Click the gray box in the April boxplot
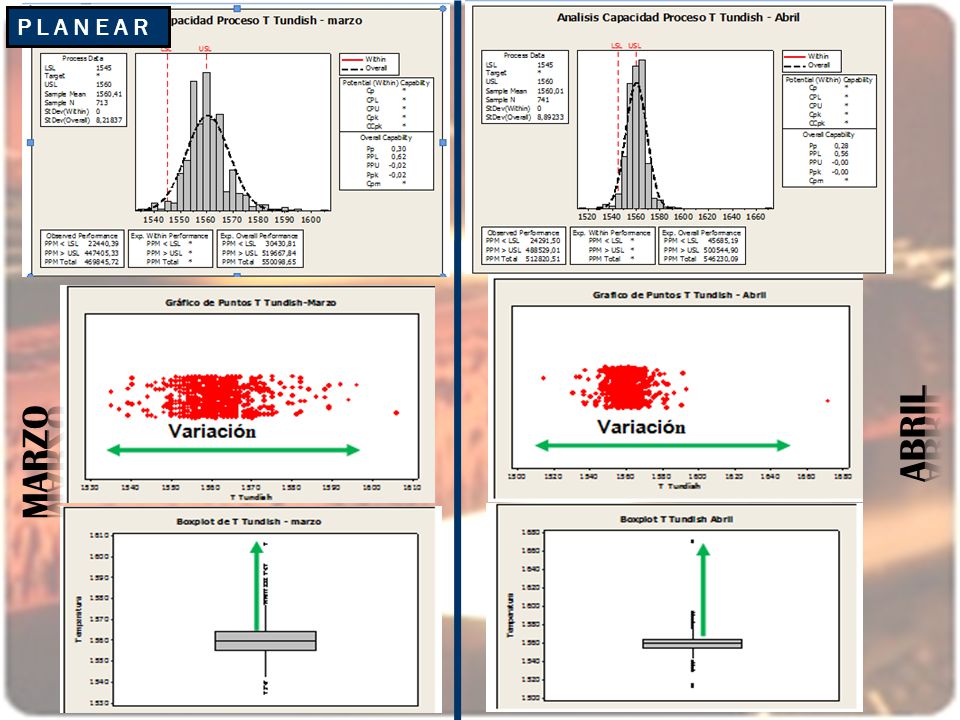The image size is (960, 720). tap(692, 643)
